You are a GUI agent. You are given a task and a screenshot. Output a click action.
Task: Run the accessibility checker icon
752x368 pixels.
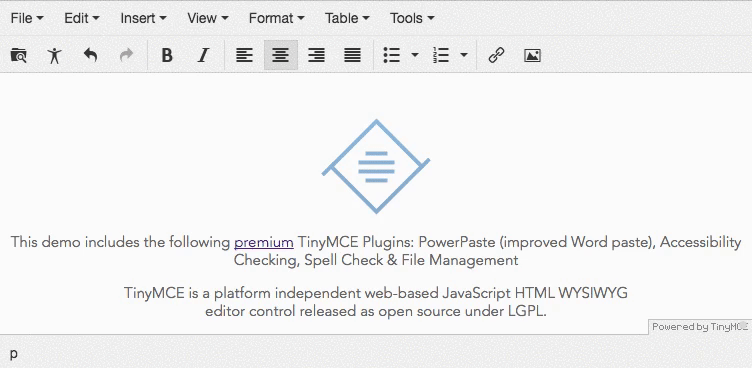click(x=55, y=56)
